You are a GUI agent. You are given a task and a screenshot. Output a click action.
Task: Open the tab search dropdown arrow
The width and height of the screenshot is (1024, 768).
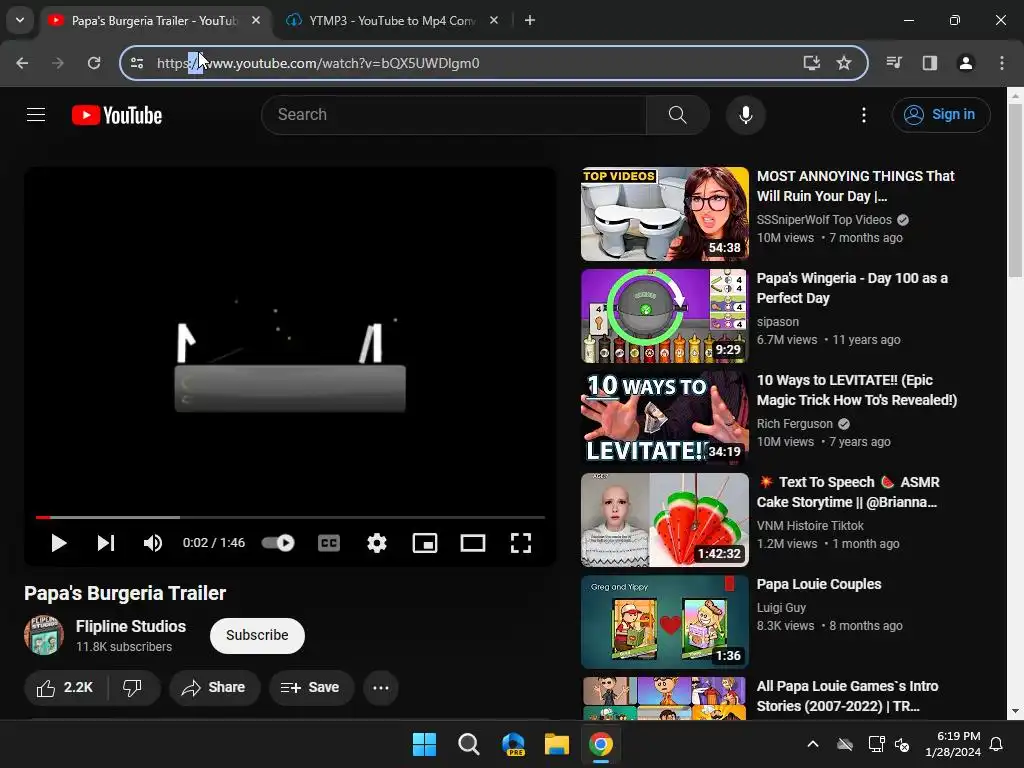click(20, 20)
